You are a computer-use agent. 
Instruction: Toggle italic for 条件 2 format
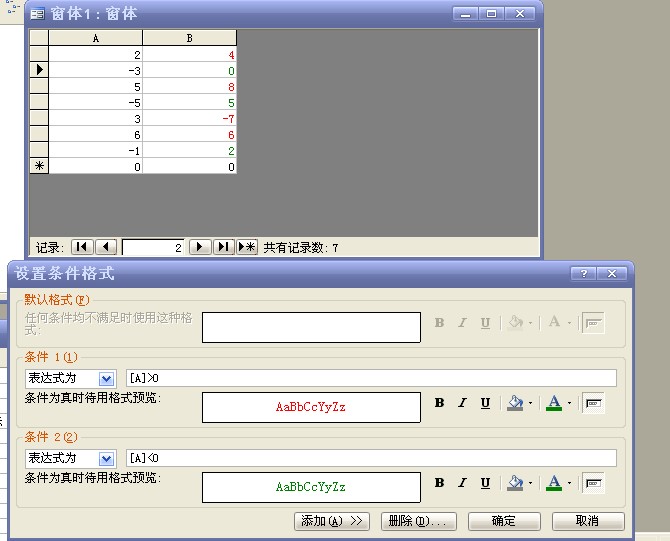pos(462,483)
